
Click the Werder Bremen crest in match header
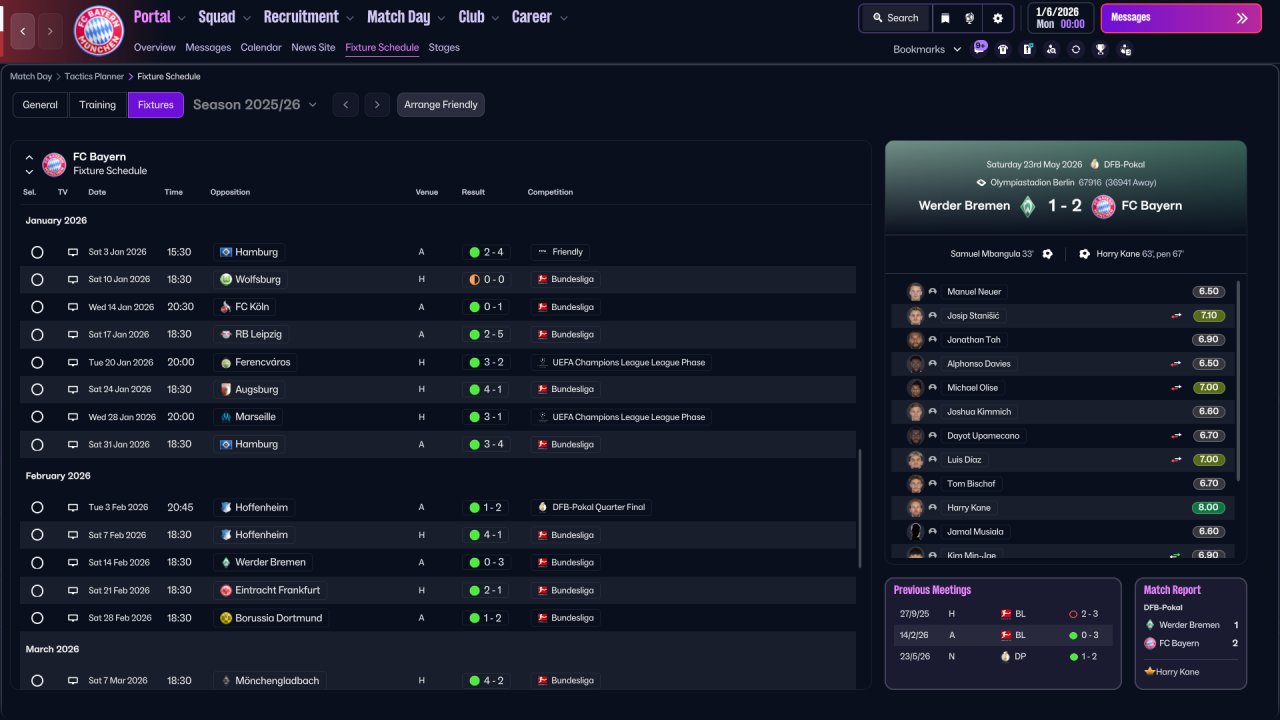(1027, 206)
